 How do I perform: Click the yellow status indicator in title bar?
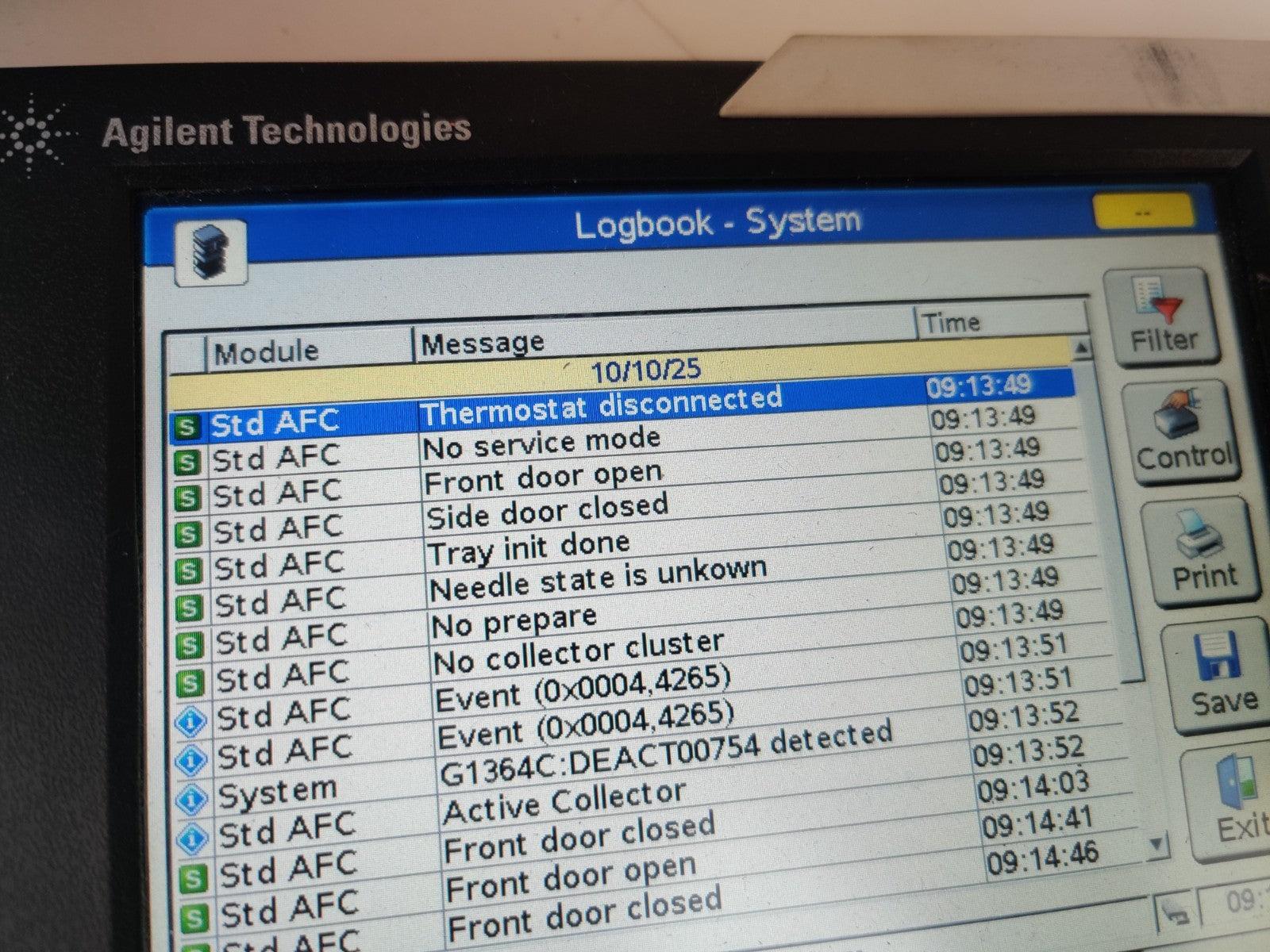1143,213
